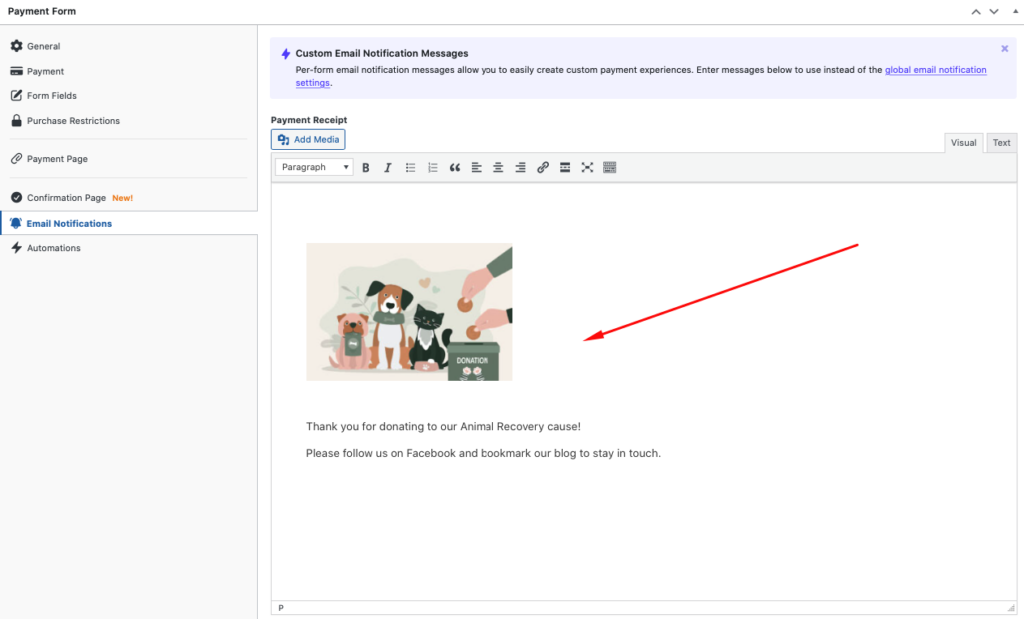Insert a bulleted list
Image resolution: width=1024 pixels, height=619 pixels.
pyautogui.click(x=410, y=168)
